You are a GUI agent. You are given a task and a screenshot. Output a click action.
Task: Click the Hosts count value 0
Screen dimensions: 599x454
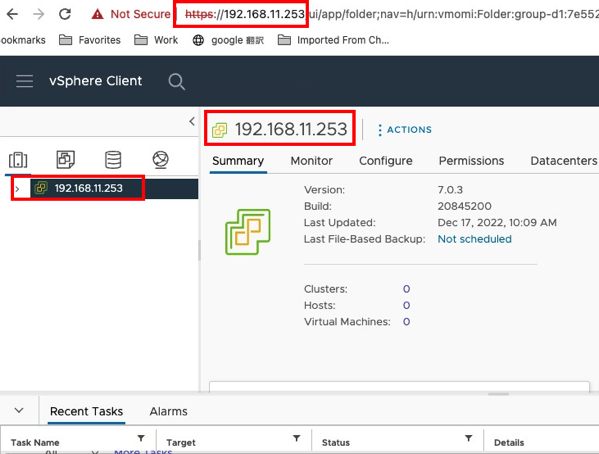(406, 305)
